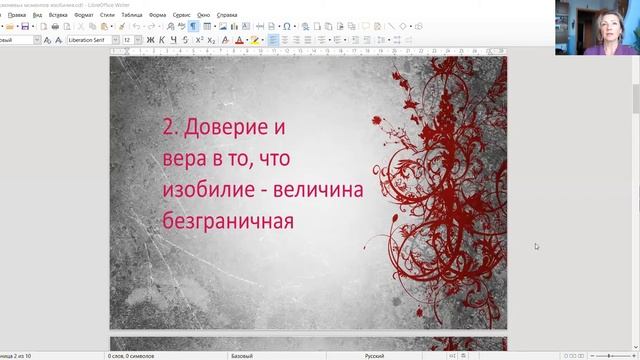Image resolution: width=640 pixels, height=360 pixels.
Task: Open the Сервис menu
Action: click(x=181, y=15)
